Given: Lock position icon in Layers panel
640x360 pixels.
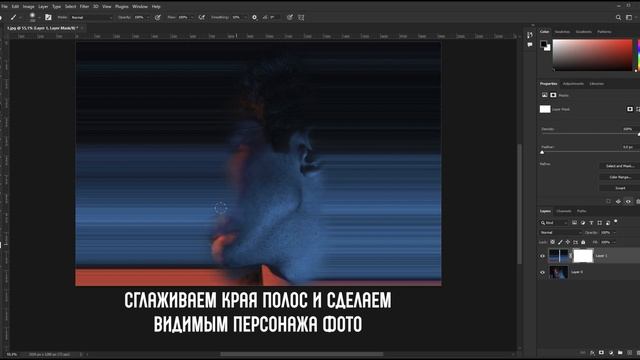Looking at the screenshot, I should (x=568, y=242).
